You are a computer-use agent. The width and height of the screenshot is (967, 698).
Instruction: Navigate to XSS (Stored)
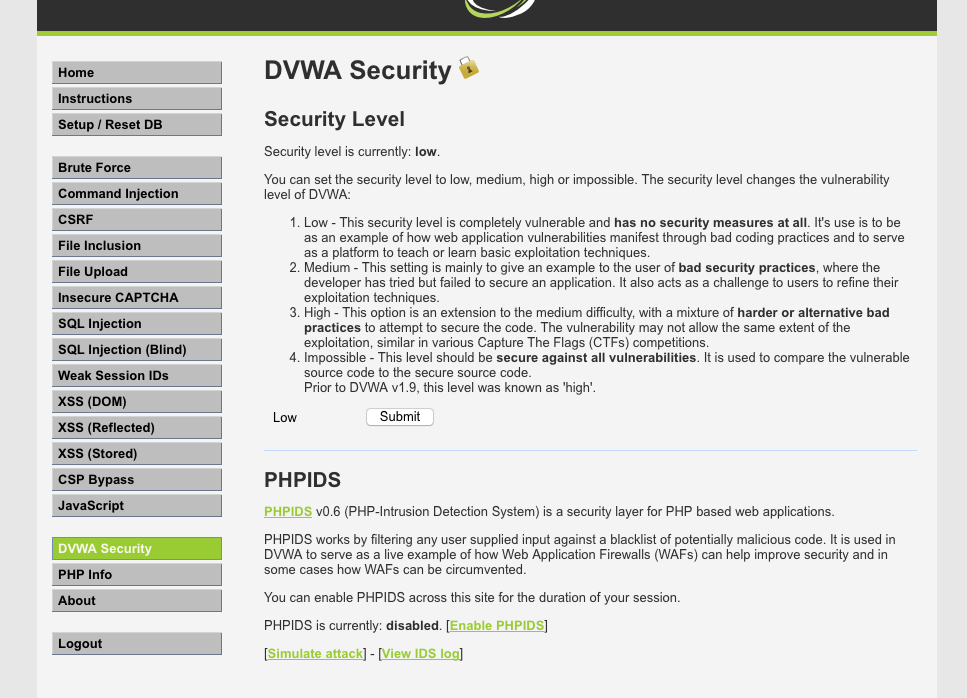[137, 453]
